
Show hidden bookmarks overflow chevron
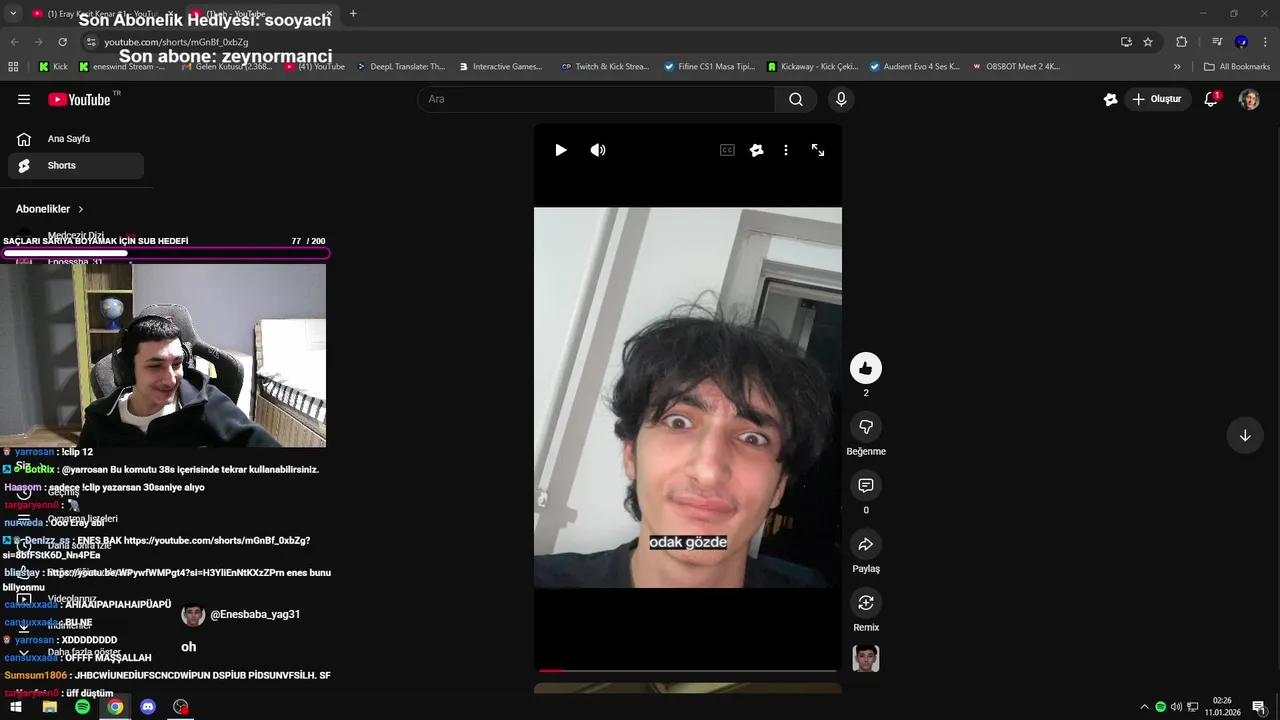(1177, 67)
